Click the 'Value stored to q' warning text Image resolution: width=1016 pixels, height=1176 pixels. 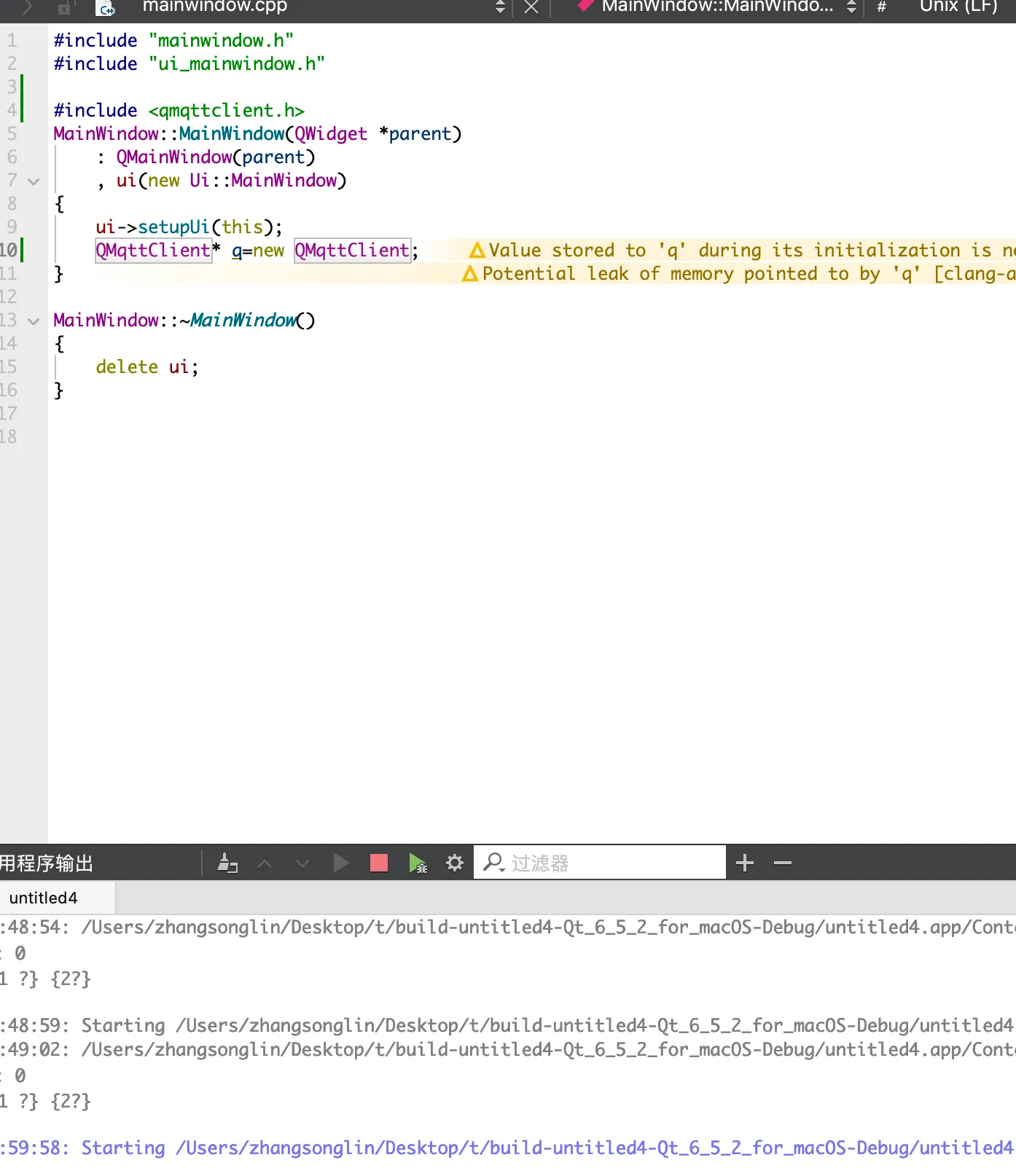(x=752, y=251)
